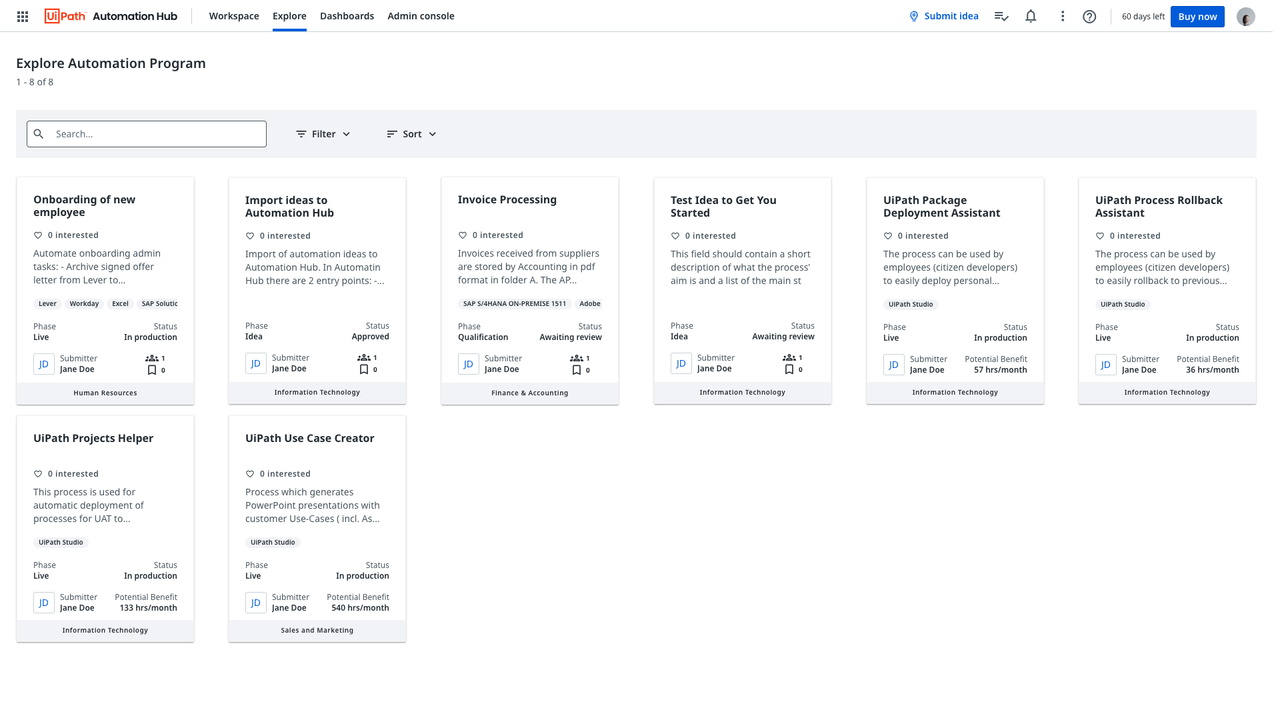
Task: Open the Admin console tab
Action: coord(420,16)
